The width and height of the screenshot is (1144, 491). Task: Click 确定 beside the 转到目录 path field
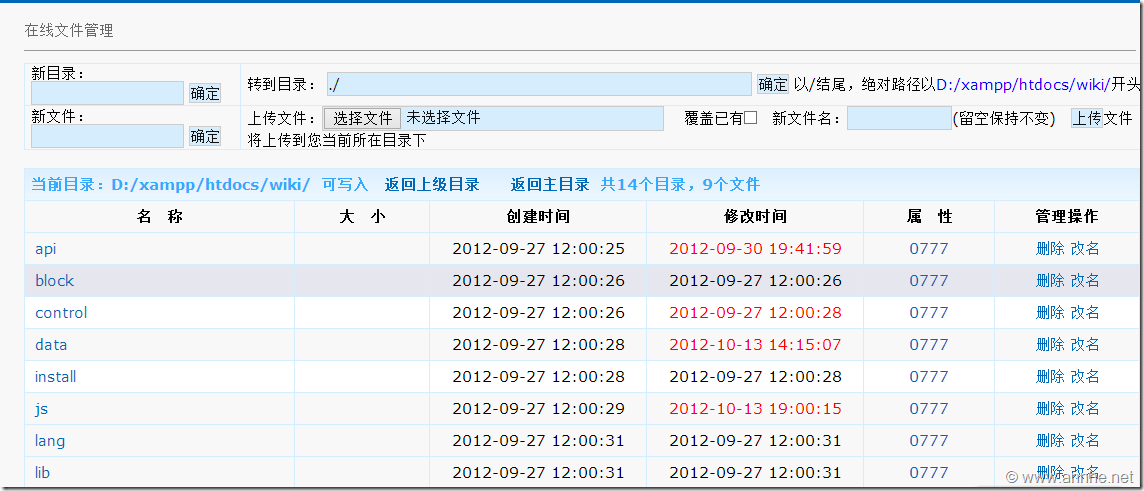pyautogui.click(x=772, y=84)
